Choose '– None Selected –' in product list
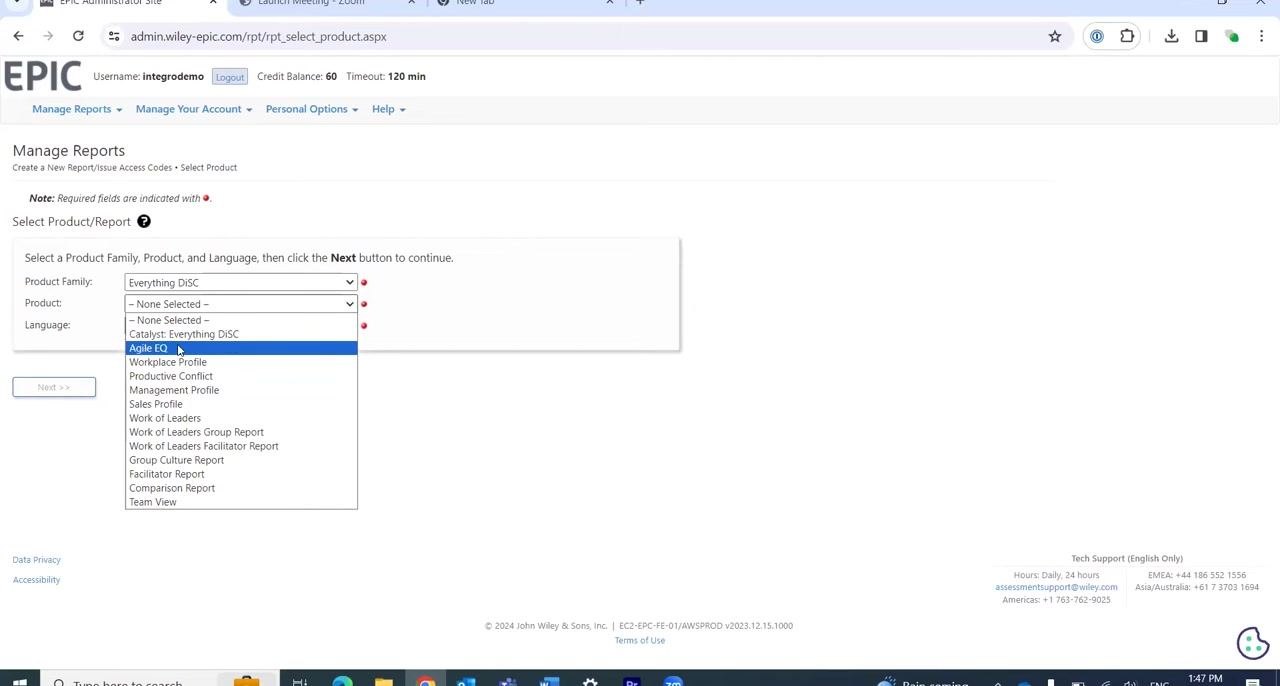Screen dimensions: 1280x686 coord(241,320)
